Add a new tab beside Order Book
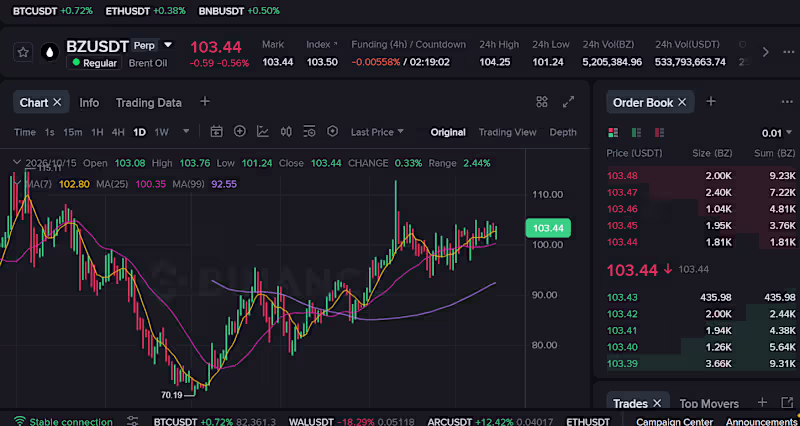 711,102
